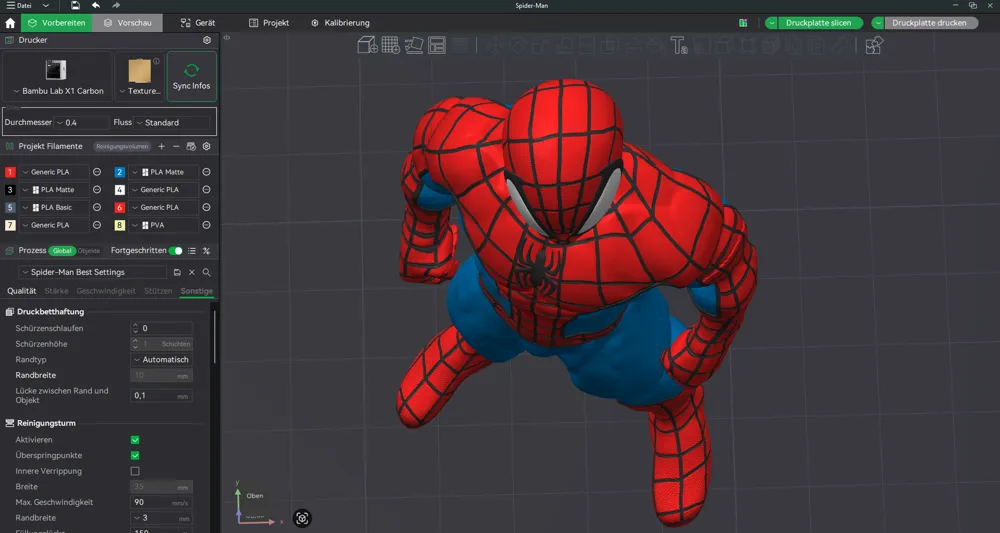Expand the arrow beside Druckplatte drucken
The image size is (1000, 533).
[878, 23]
